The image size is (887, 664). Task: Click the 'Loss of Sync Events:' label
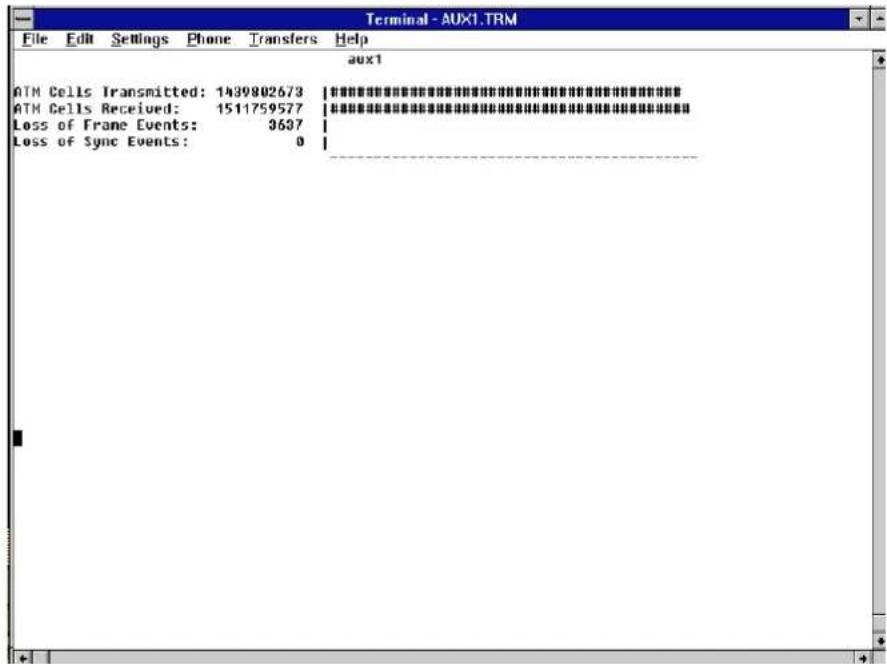101,141
